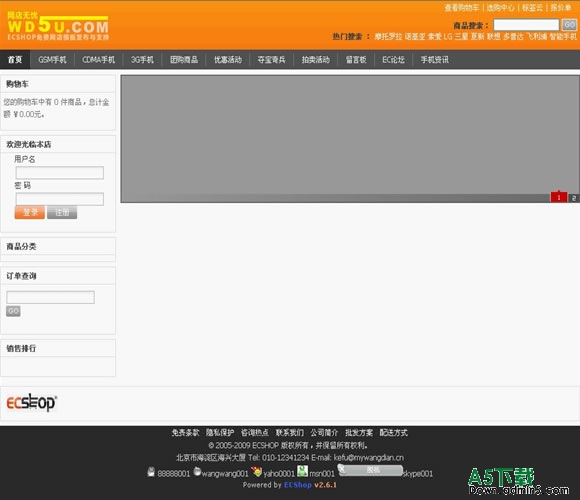Viewport: 580px width, 500px height.
Task: Click the v2.6.1 version text
Action: point(326,485)
